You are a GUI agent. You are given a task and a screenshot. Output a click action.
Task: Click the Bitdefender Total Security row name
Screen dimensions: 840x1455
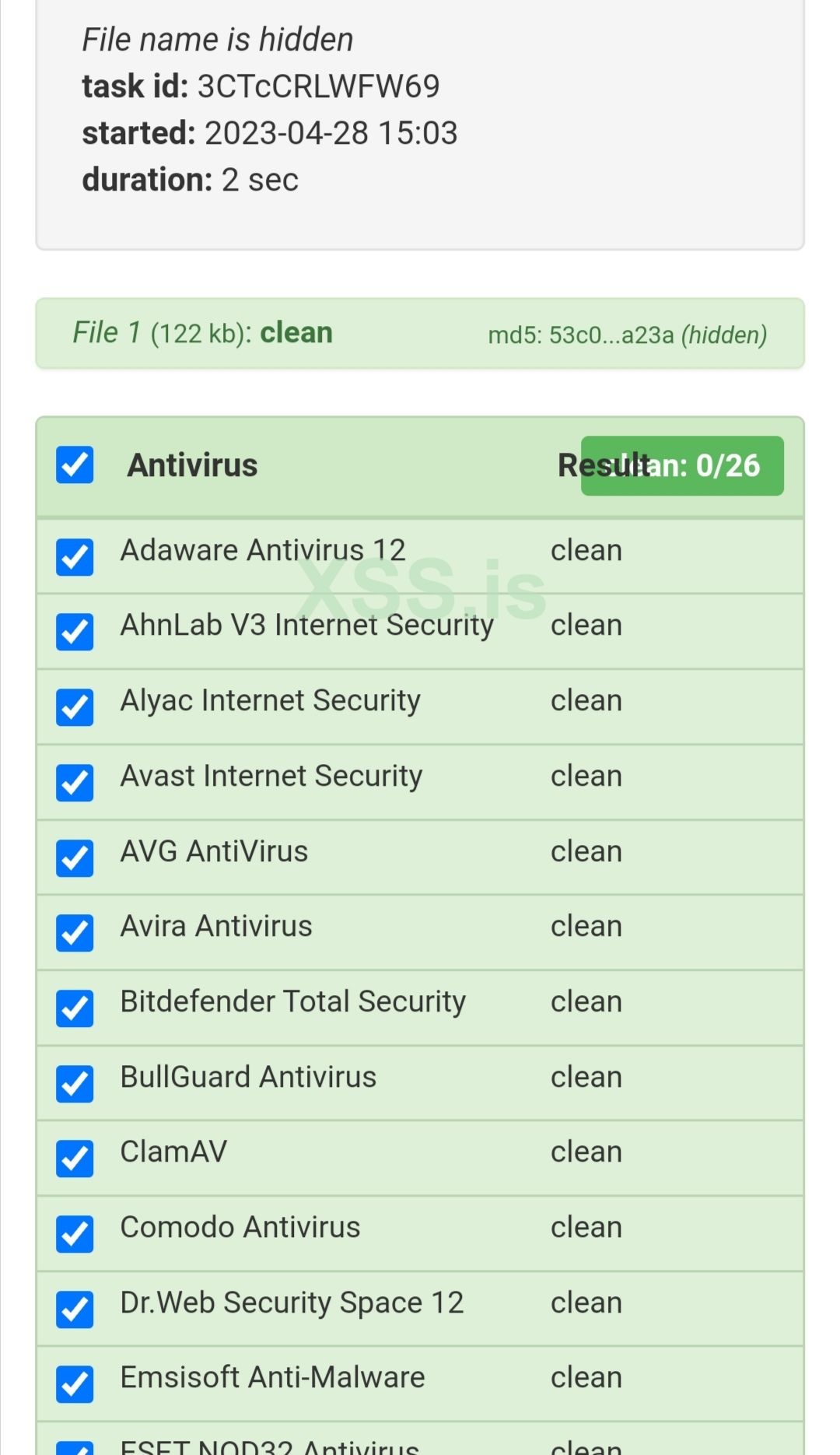click(292, 1001)
